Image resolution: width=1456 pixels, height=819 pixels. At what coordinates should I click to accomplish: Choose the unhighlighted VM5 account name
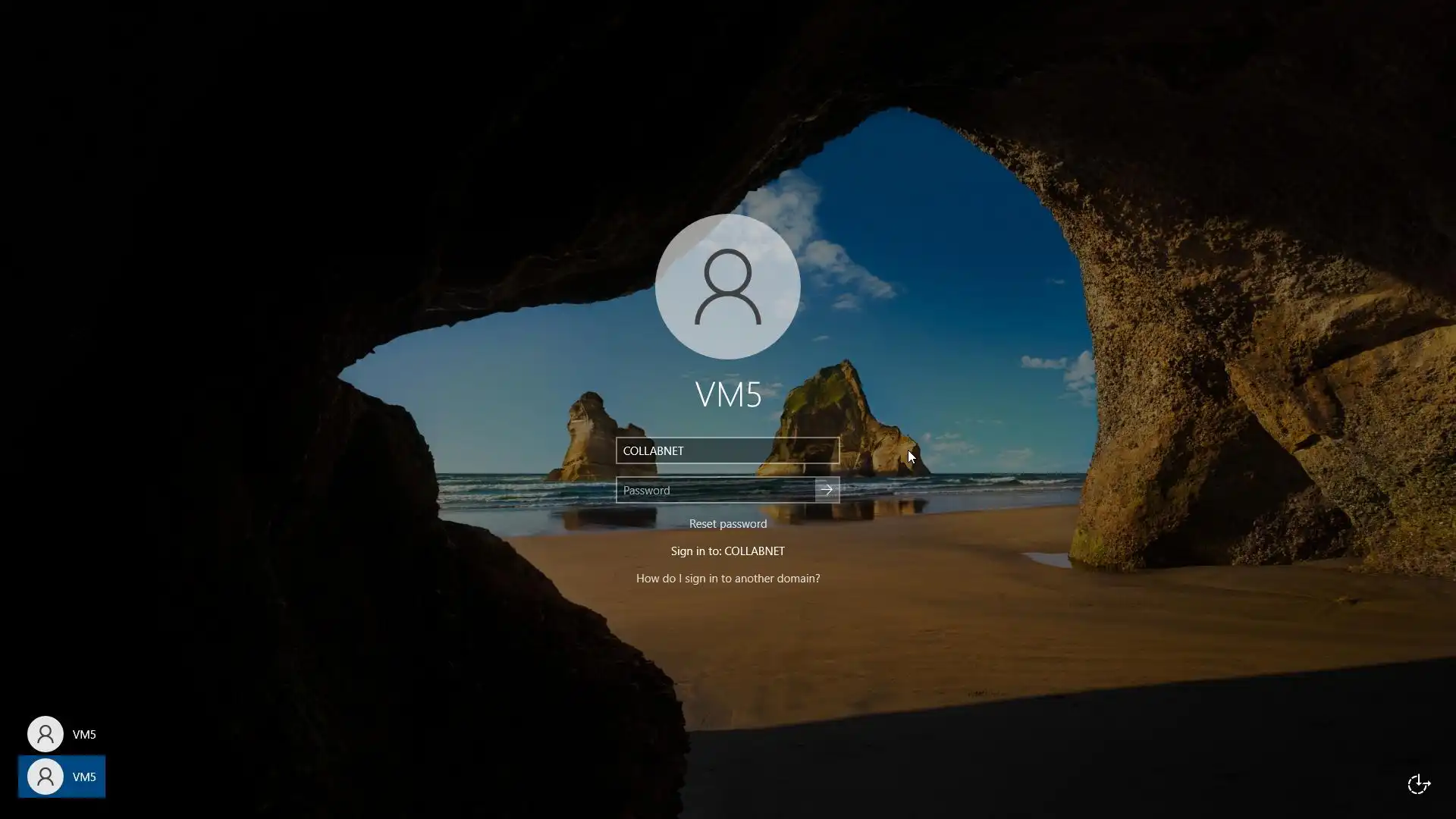click(x=84, y=734)
